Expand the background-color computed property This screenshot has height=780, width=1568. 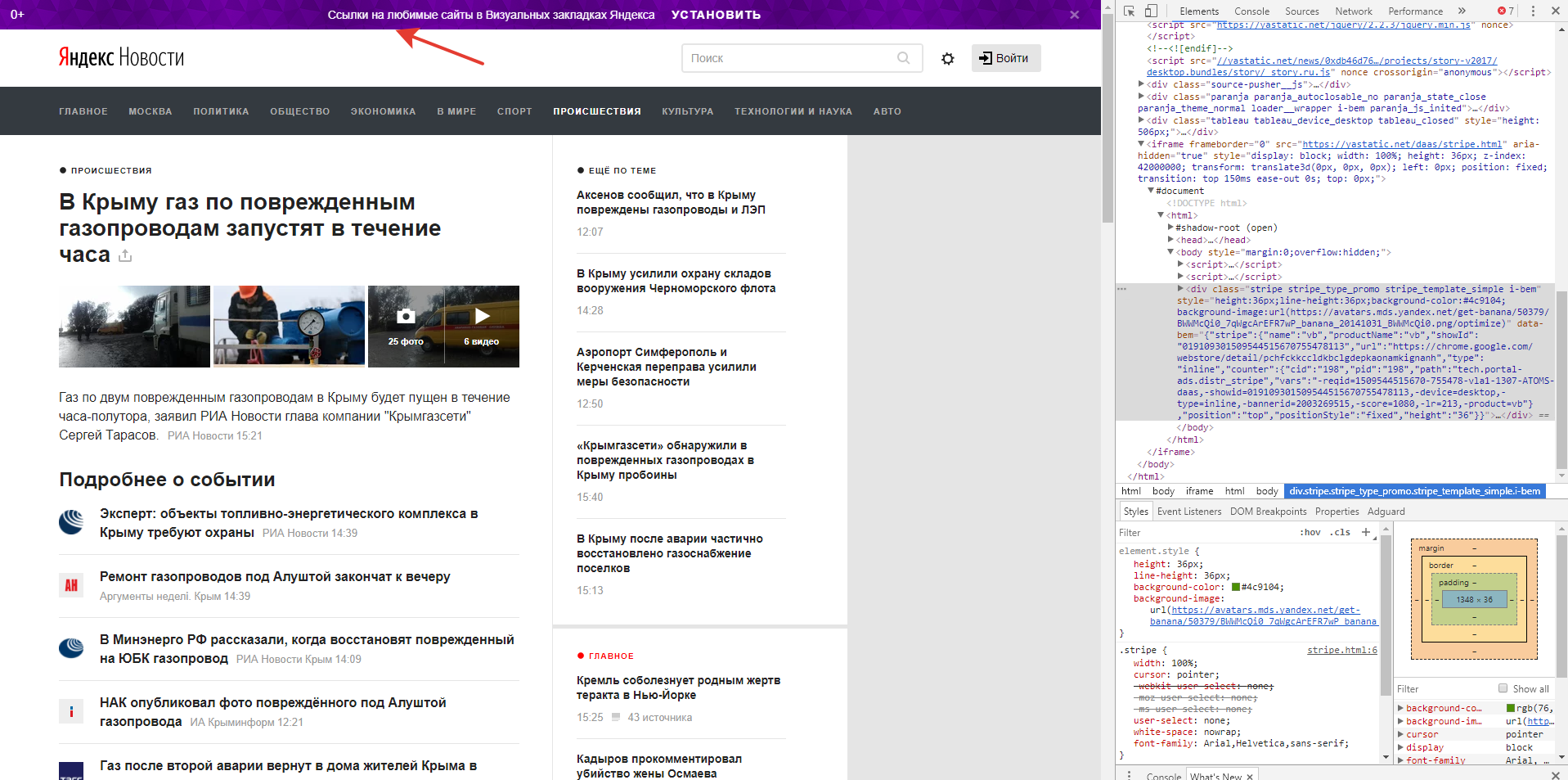(1400, 708)
